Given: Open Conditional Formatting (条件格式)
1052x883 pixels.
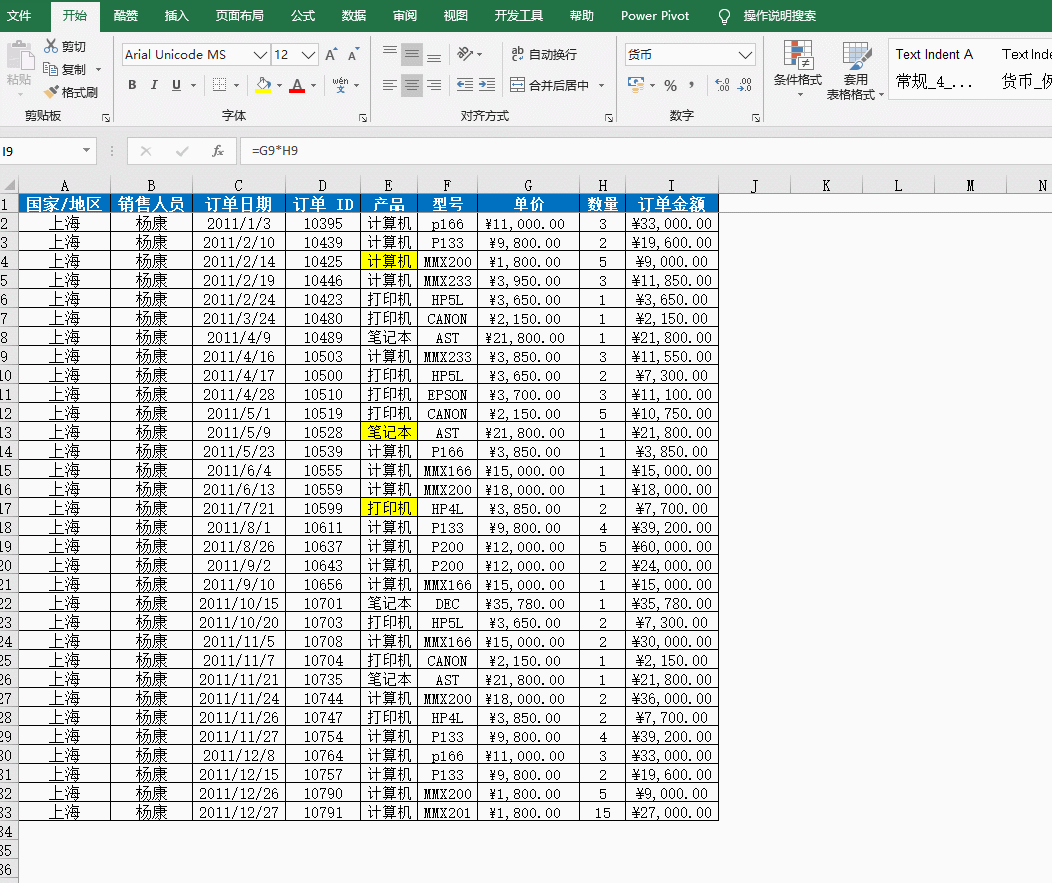Looking at the screenshot, I should tap(797, 68).
